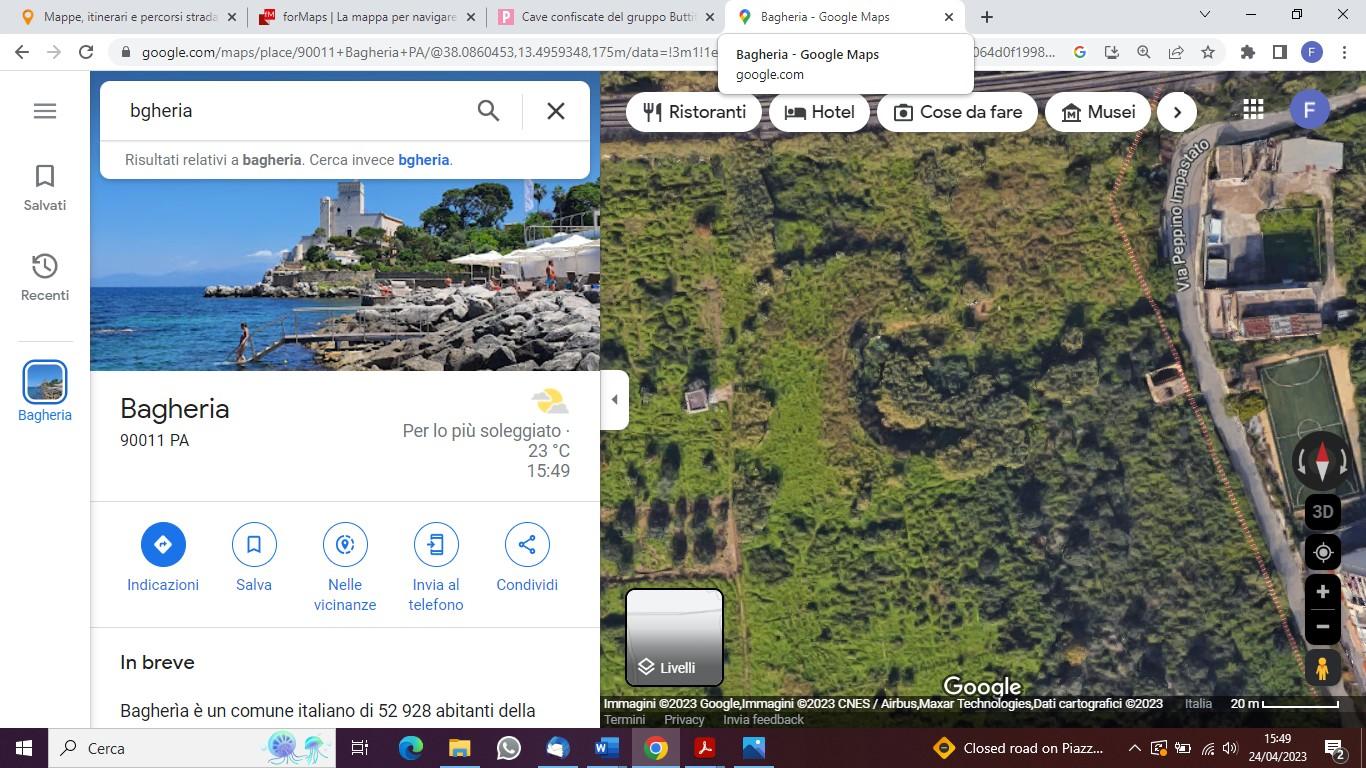
Task: Show hidden system tray icons
Action: (1134, 748)
